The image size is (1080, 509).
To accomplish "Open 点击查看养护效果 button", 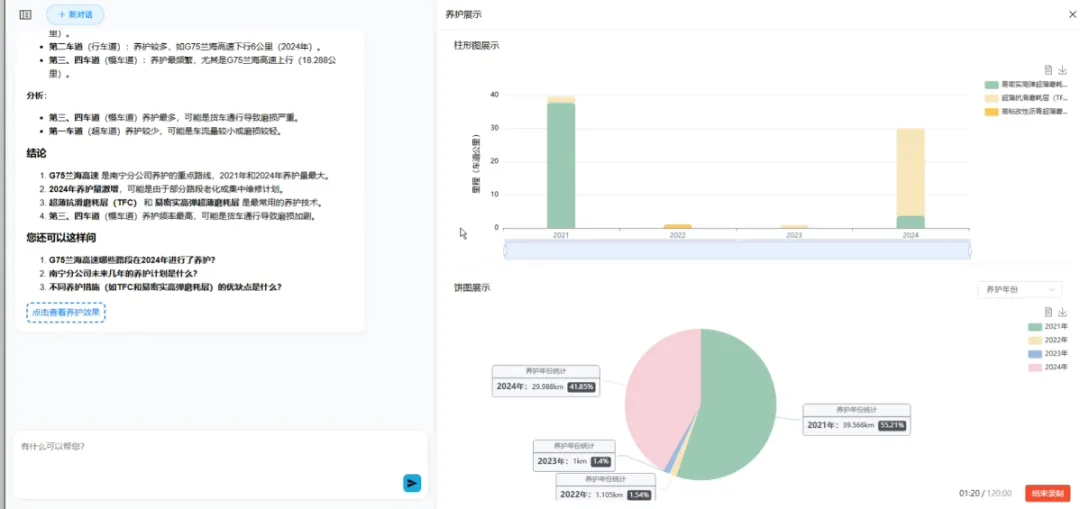I will pos(66,313).
